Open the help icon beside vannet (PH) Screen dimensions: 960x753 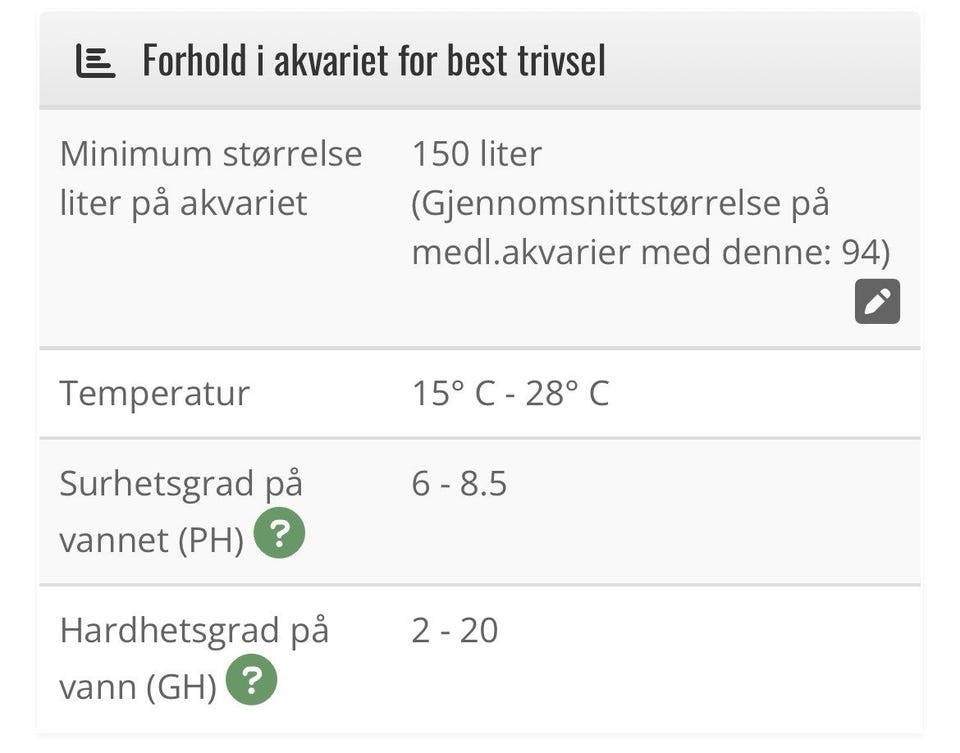[279, 535]
